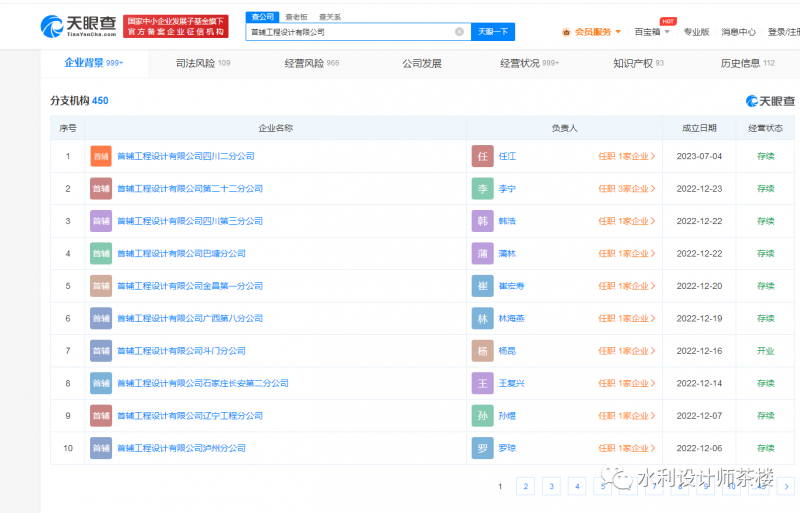Expand 任职 1家企业 in row 10

pos(627,448)
